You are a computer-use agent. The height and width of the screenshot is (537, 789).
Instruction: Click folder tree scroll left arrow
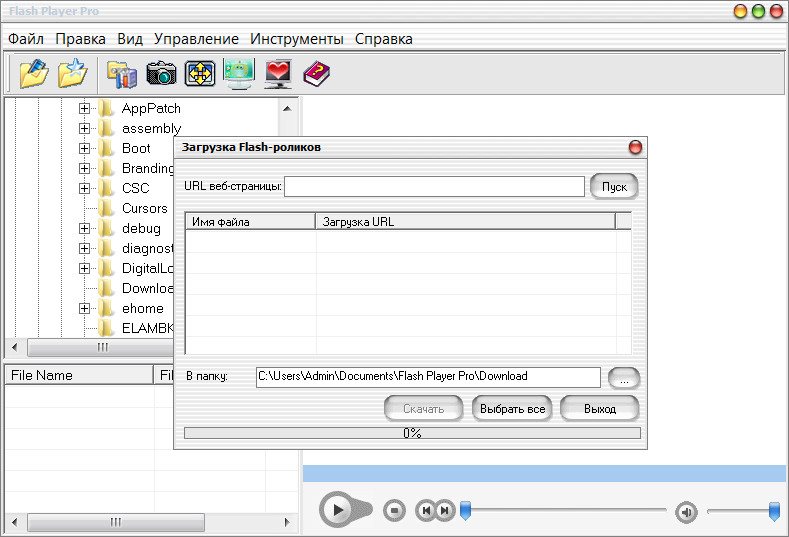click(15, 347)
